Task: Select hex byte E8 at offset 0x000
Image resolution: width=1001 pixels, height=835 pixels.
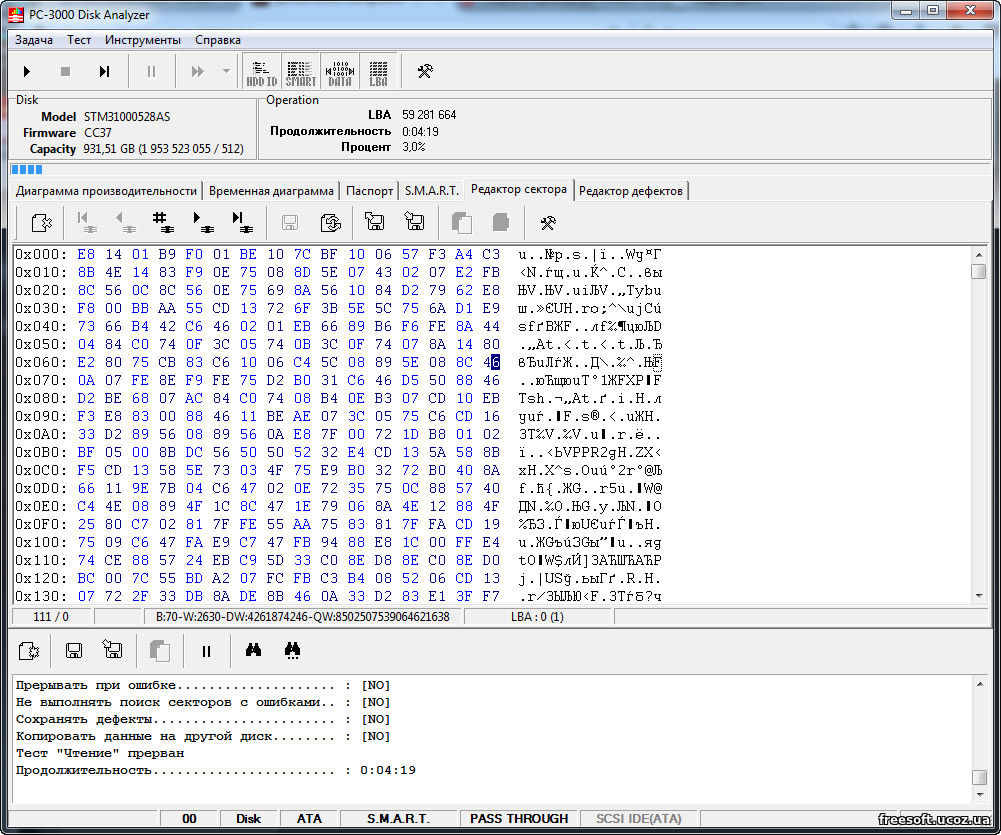Action: (86, 254)
